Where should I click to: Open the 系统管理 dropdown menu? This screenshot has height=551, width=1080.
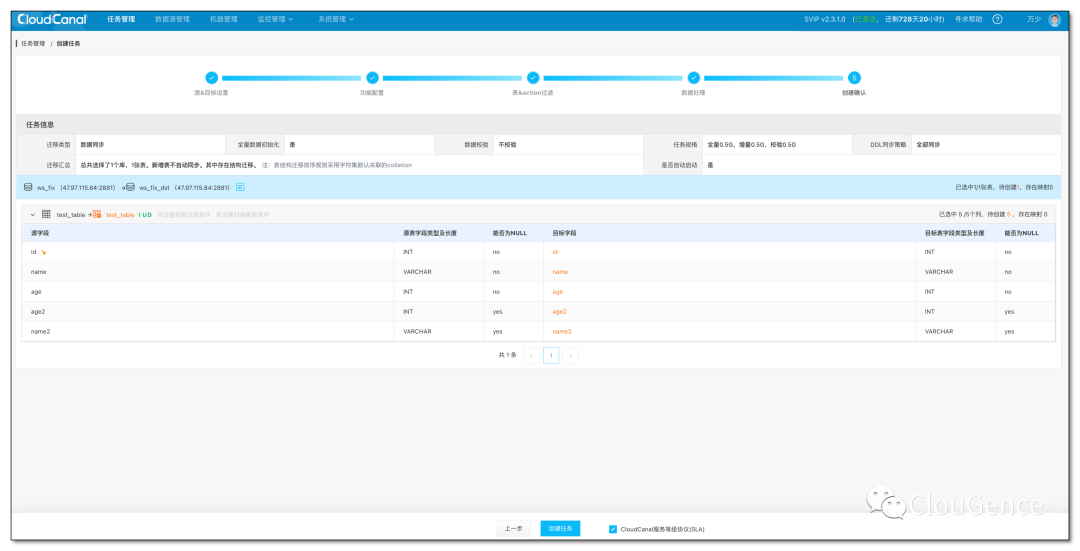(x=335, y=19)
